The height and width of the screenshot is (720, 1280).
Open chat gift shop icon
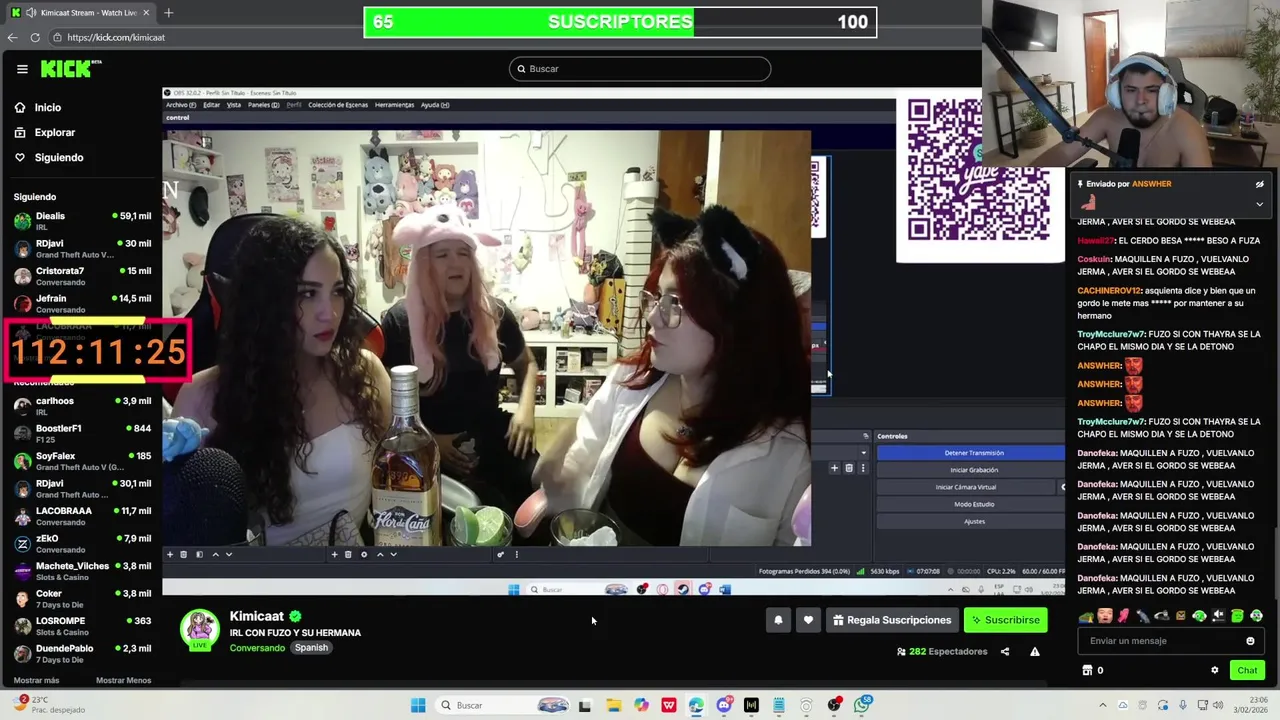[x=1087, y=671]
